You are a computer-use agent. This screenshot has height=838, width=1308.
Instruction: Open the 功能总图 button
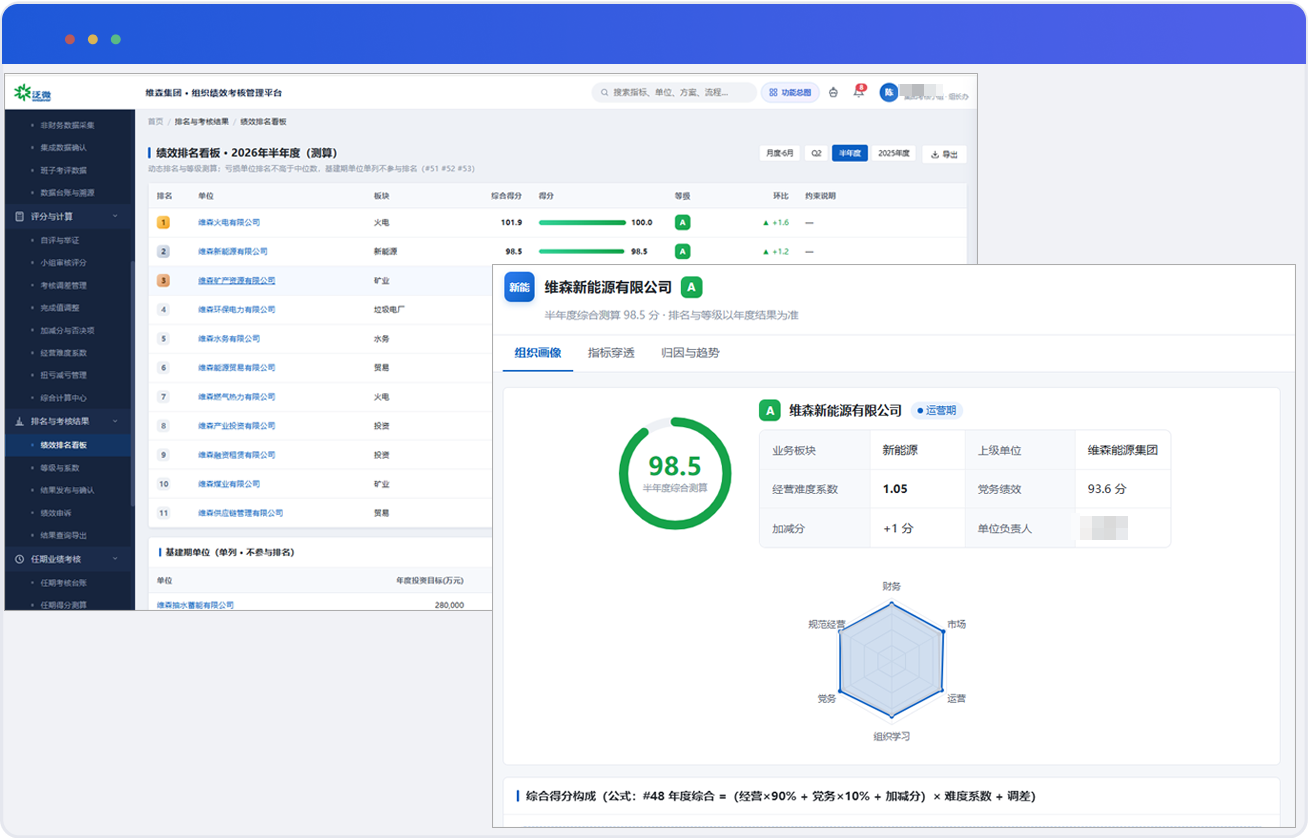790,93
